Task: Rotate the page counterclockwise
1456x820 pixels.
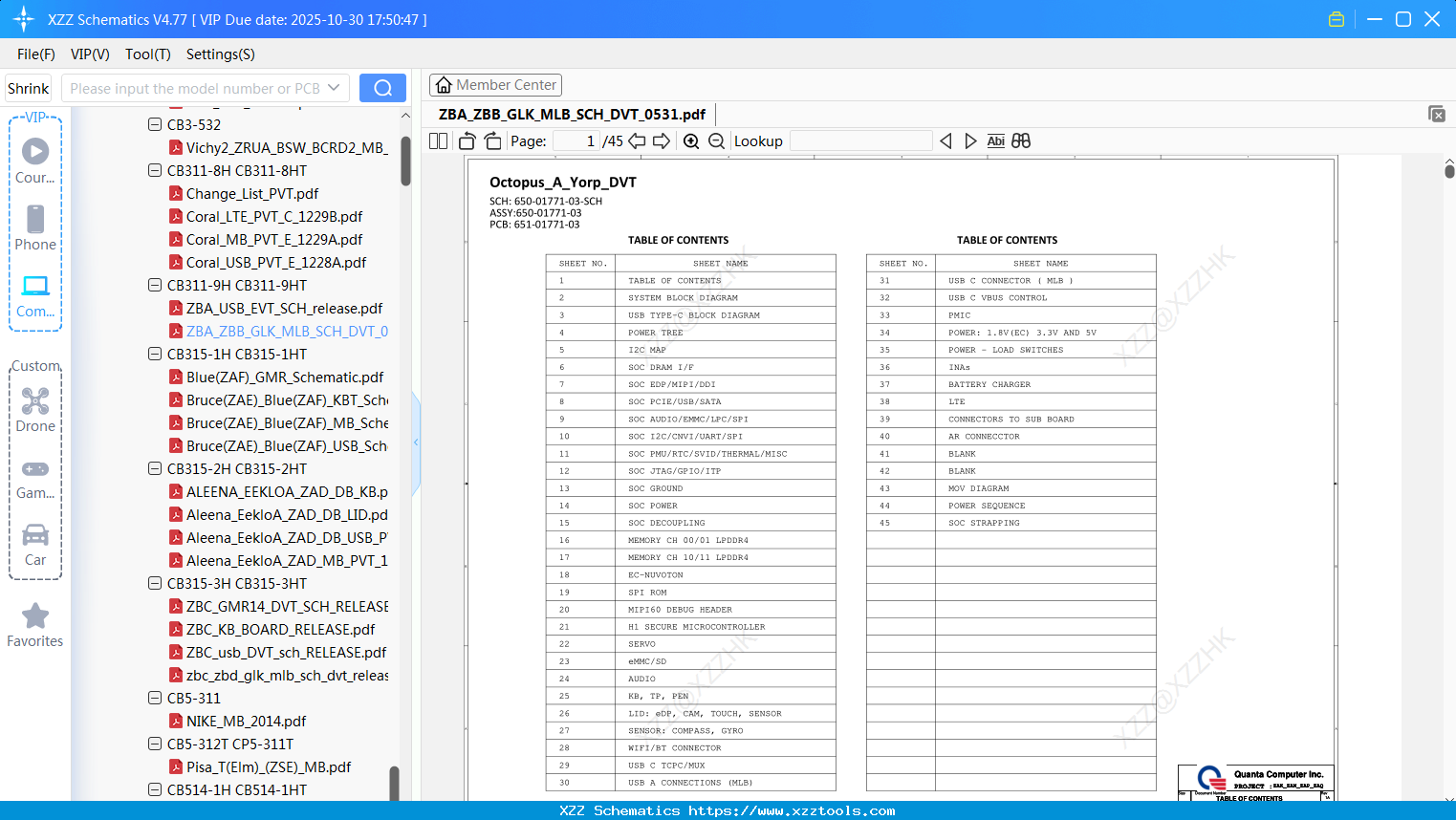Action: (x=467, y=140)
